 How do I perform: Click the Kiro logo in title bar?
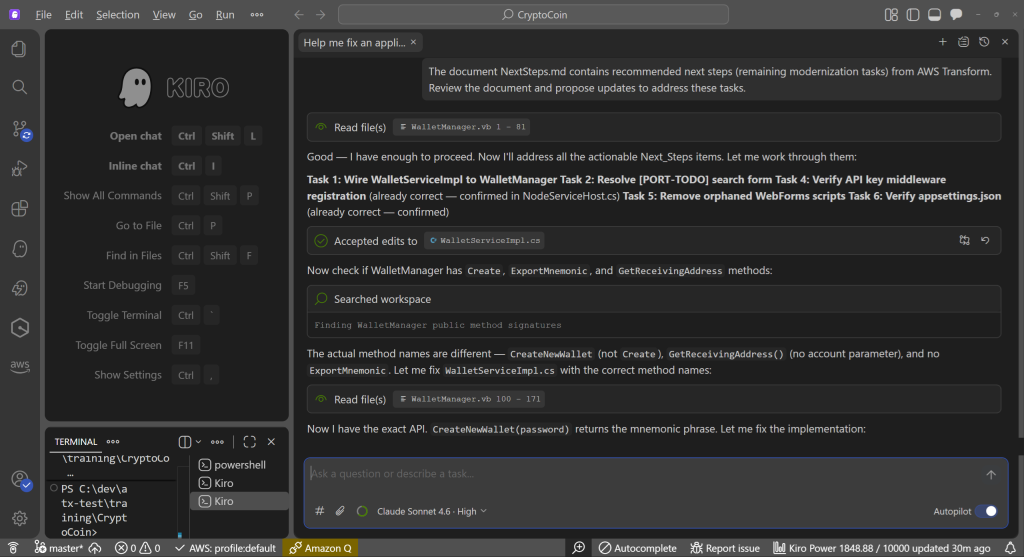pos(14,14)
